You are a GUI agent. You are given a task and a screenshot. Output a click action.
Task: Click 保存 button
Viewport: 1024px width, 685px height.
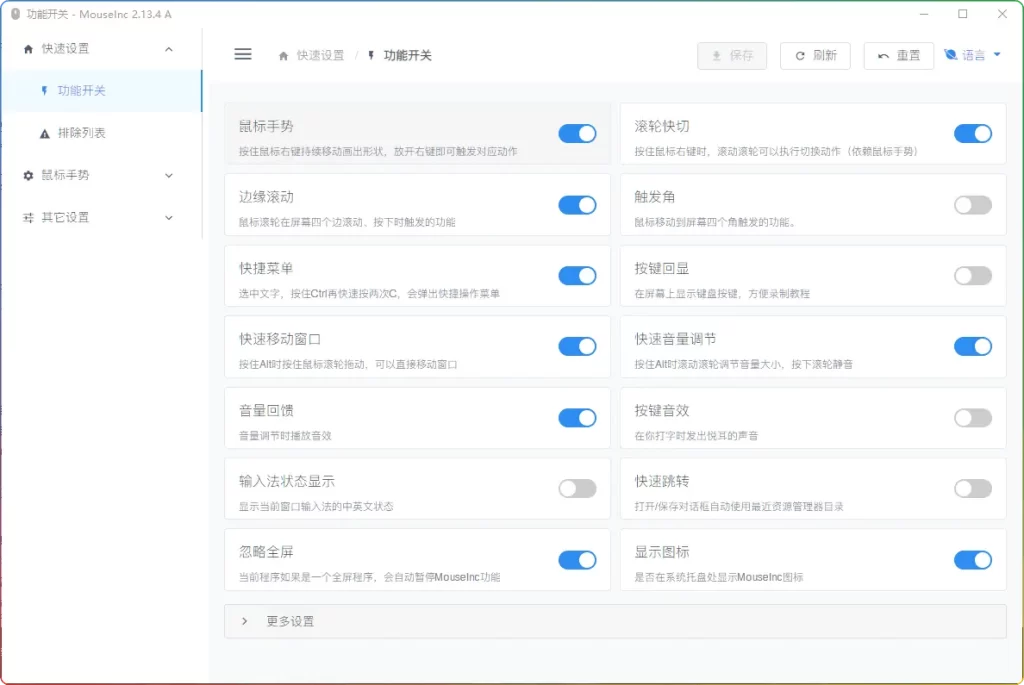click(732, 56)
